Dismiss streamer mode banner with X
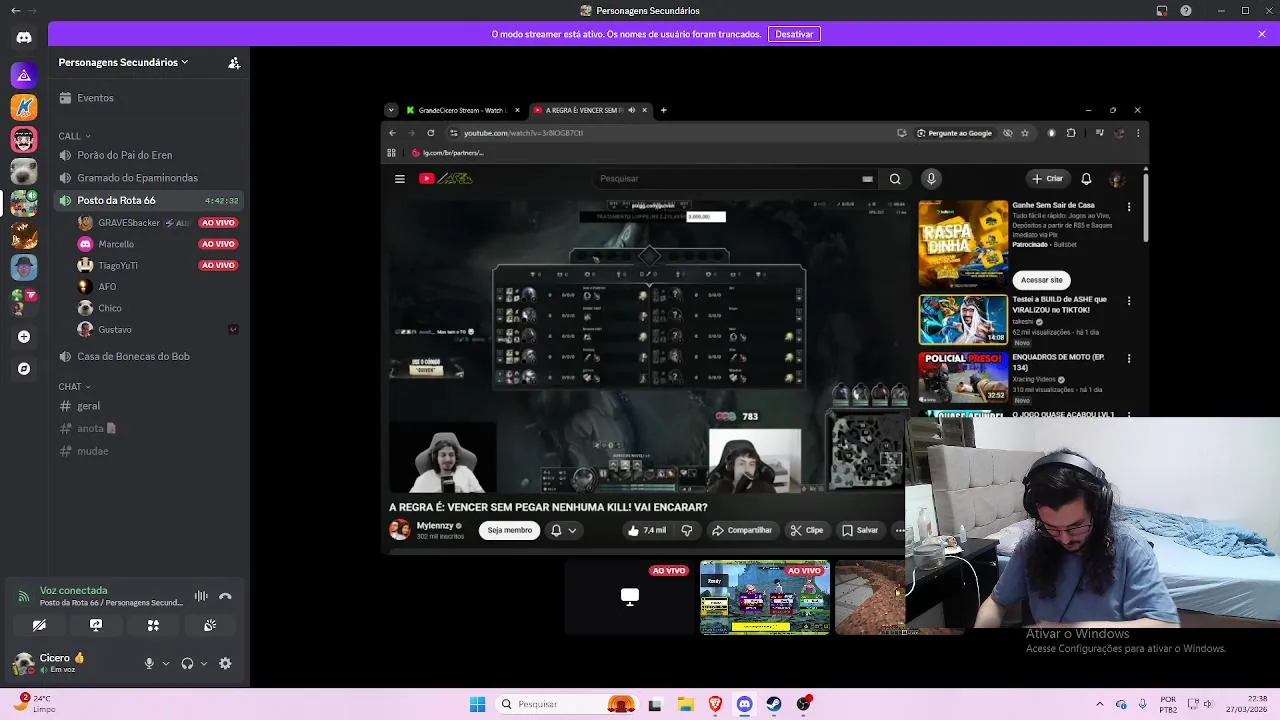The width and height of the screenshot is (1280, 720). point(1262,34)
